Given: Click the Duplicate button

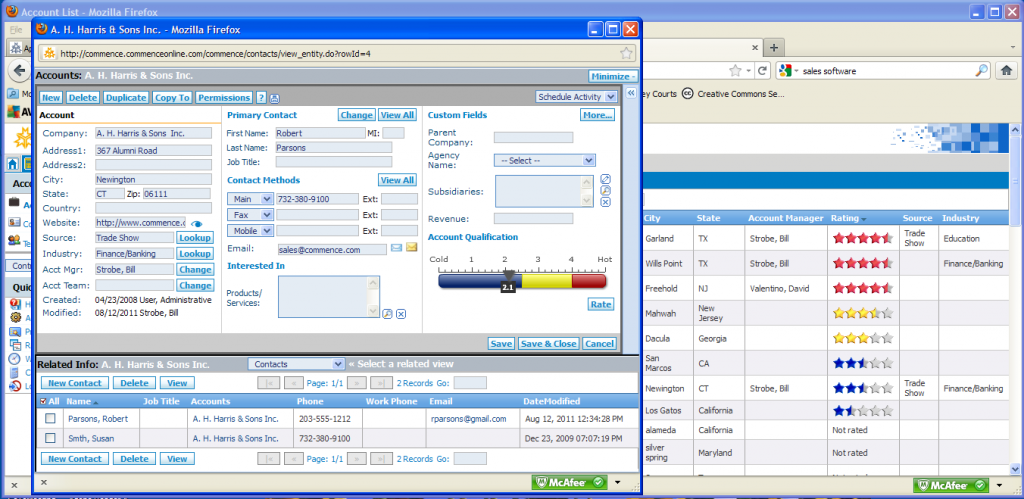Looking at the screenshot, I should [126, 97].
